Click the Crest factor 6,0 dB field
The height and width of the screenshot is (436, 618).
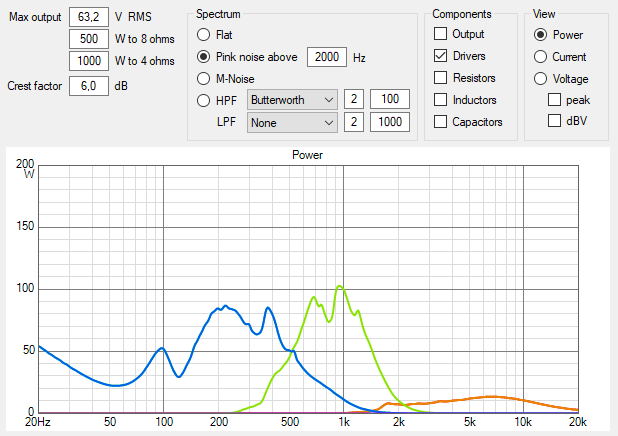point(89,86)
